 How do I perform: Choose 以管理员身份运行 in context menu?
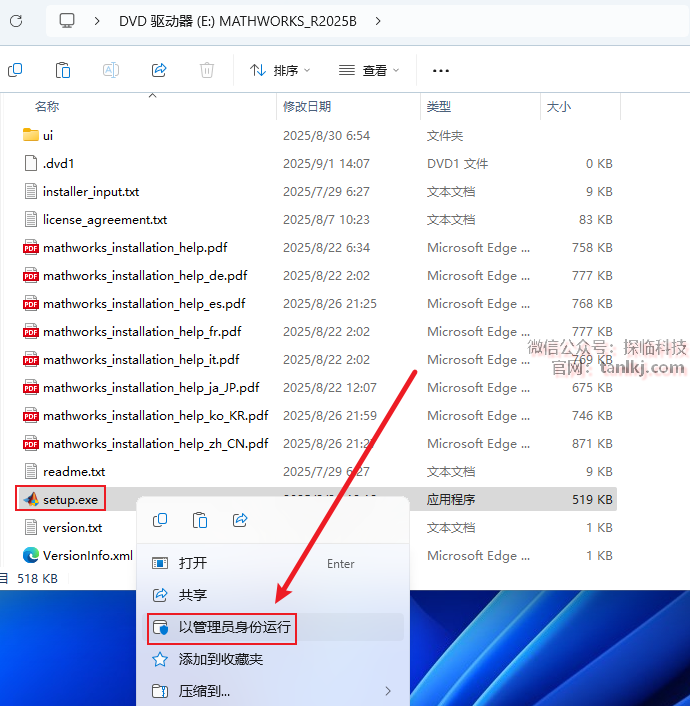coord(274,627)
